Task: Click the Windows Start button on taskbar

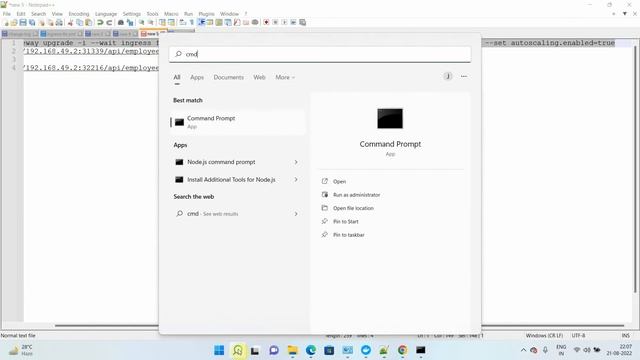Action: (x=219, y=350)
